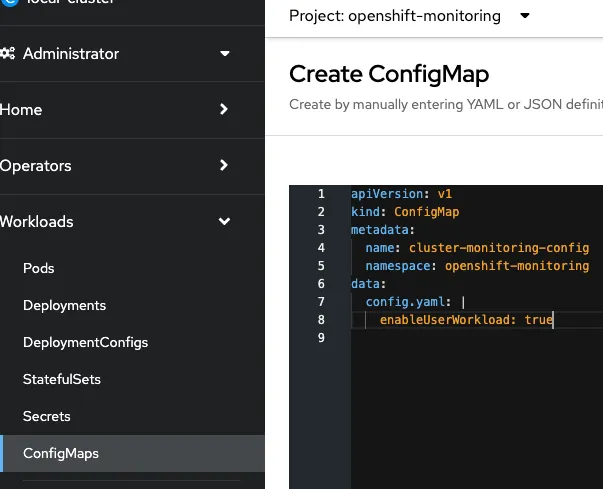Open Secrets from the Workloads menu
The width and height of the screenshot is (603, 489).
tap(46, 417)
